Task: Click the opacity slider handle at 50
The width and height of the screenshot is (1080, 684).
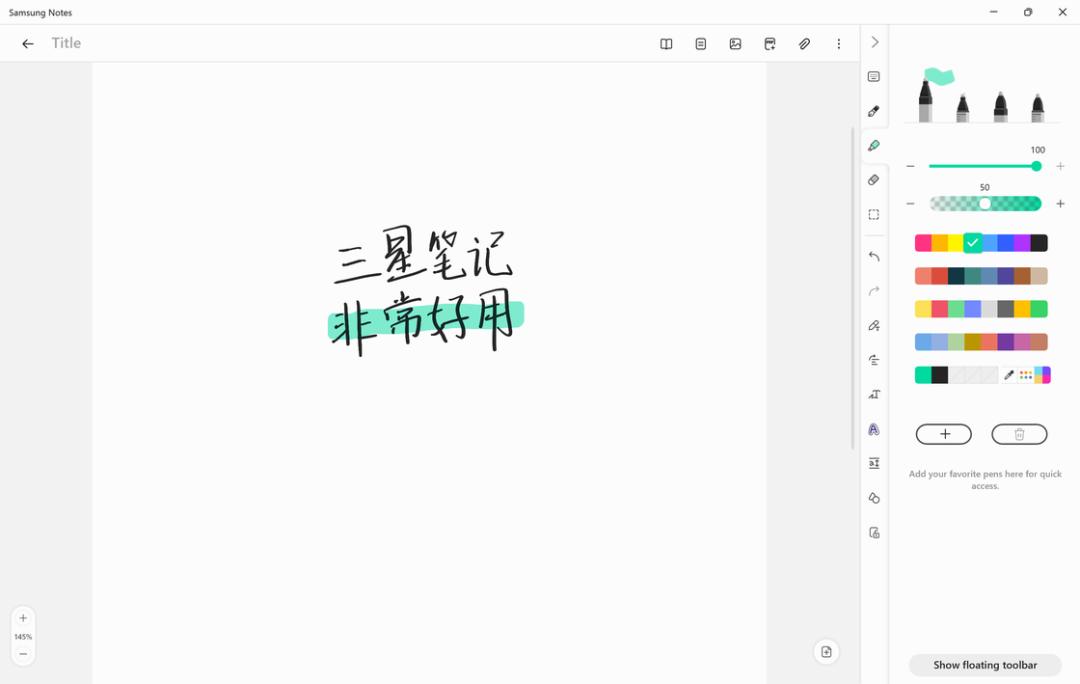Action: (x=985, y=204)
